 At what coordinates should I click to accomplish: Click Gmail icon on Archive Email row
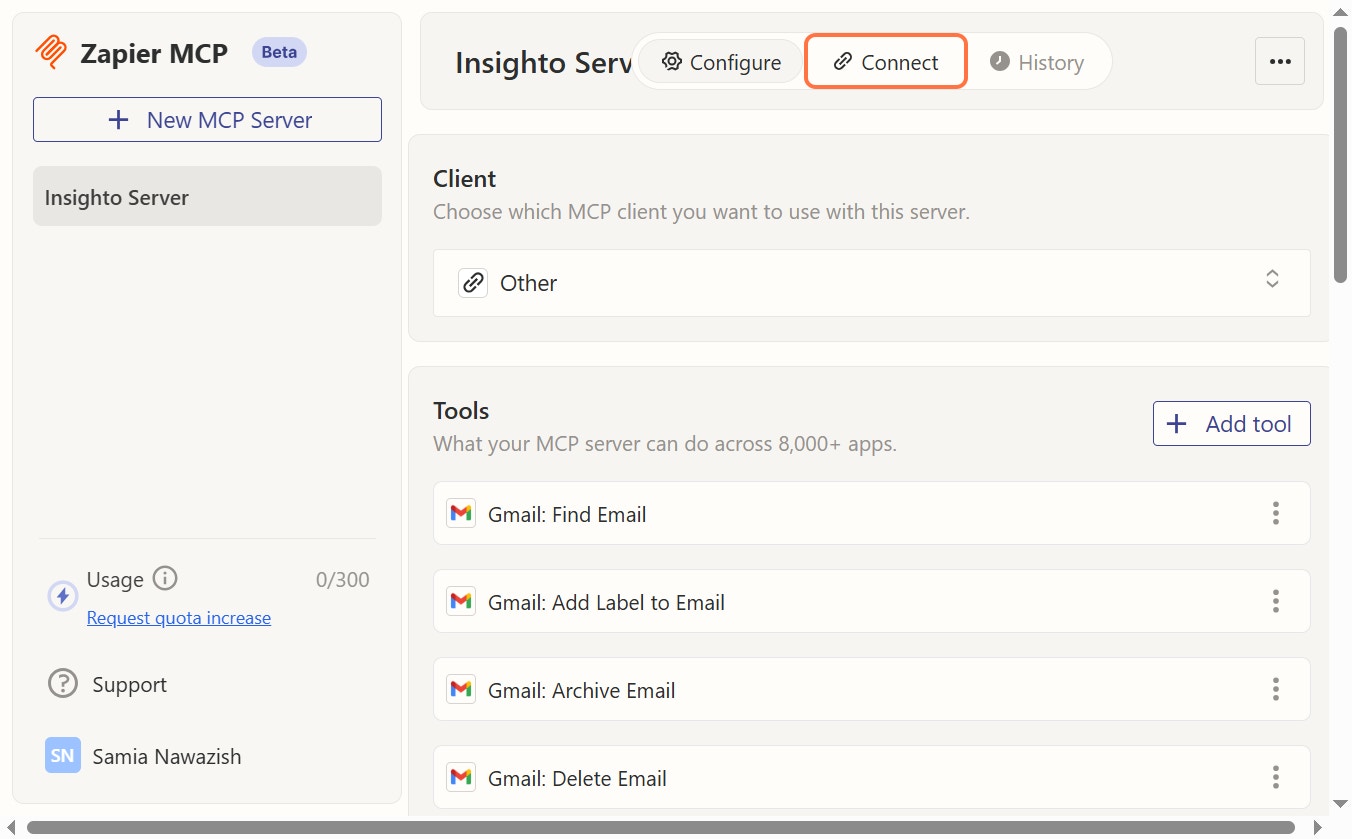click(x=461, y=690)
